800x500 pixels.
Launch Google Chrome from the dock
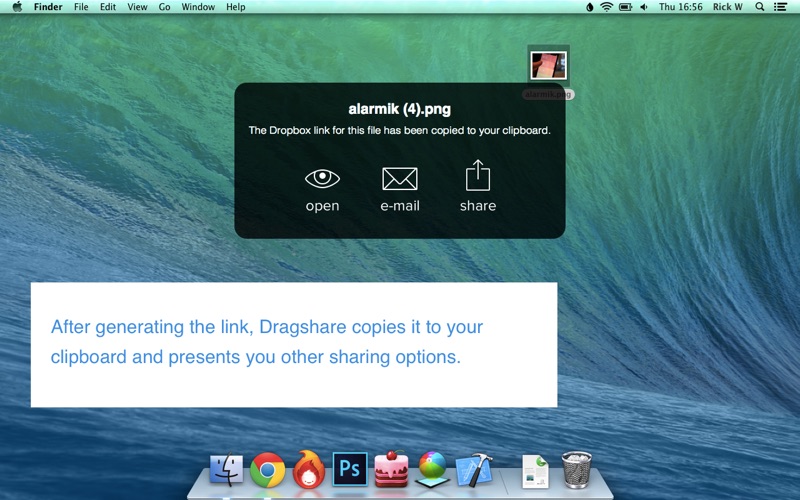pyautogui.click(x=268, y=469)
